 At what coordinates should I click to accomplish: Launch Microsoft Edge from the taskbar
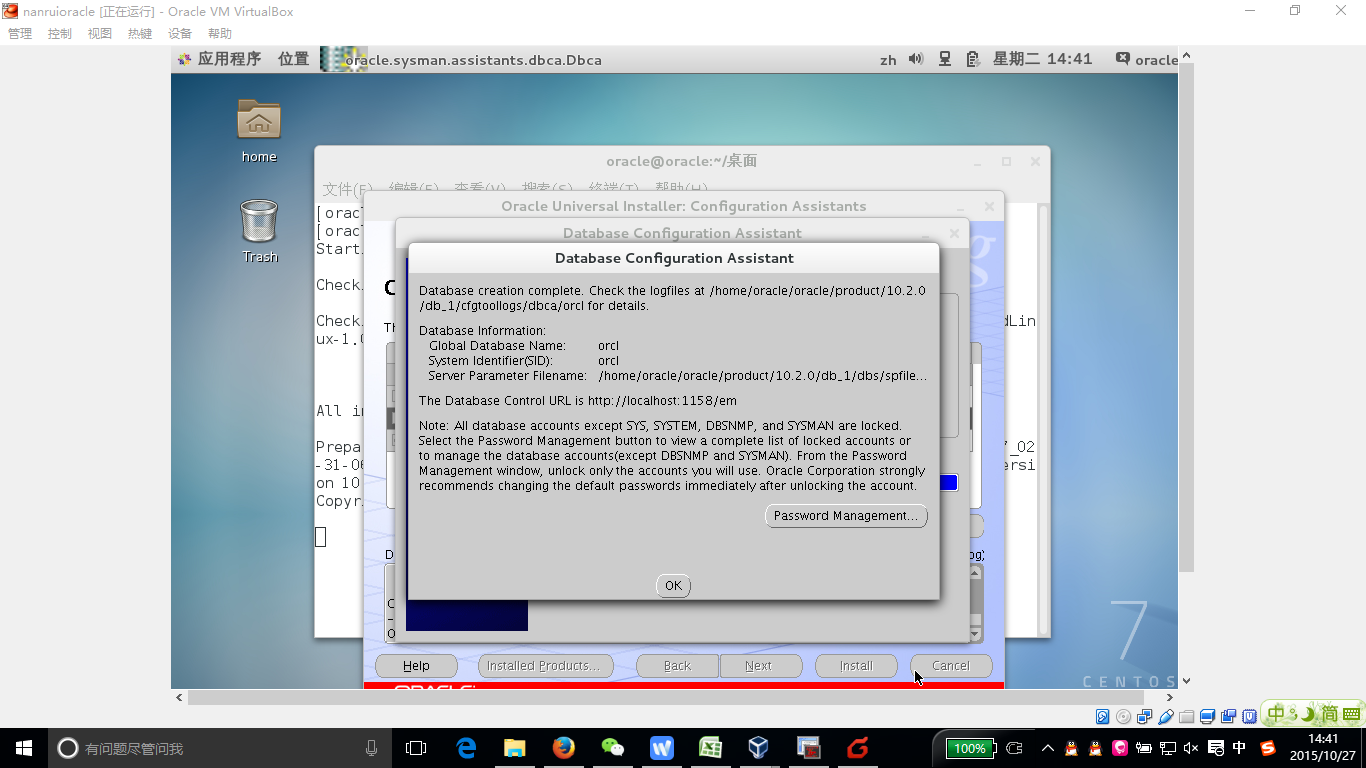466,748
